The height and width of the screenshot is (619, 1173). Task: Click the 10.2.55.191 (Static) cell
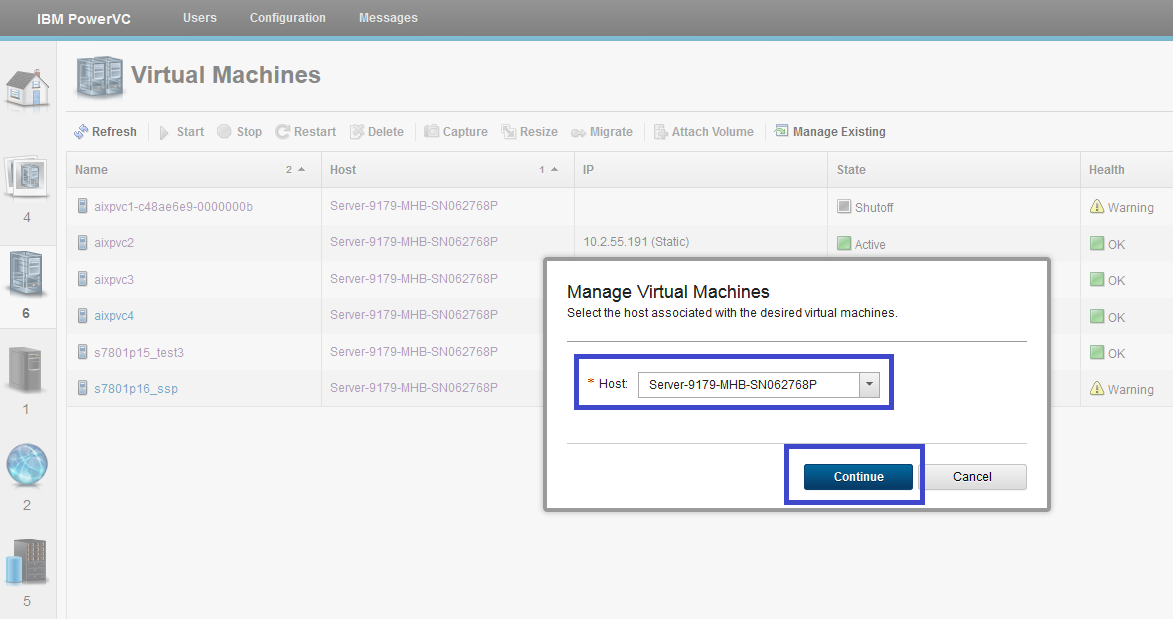click(x=637, y=242)
